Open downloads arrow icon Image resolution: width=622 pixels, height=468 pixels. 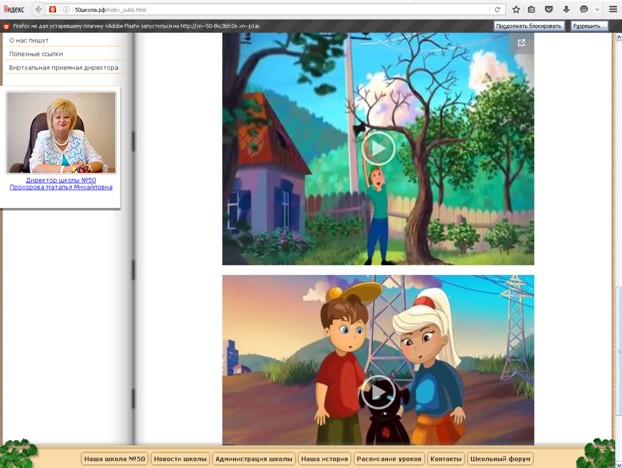pyautogui.click(x=566, y=10)
